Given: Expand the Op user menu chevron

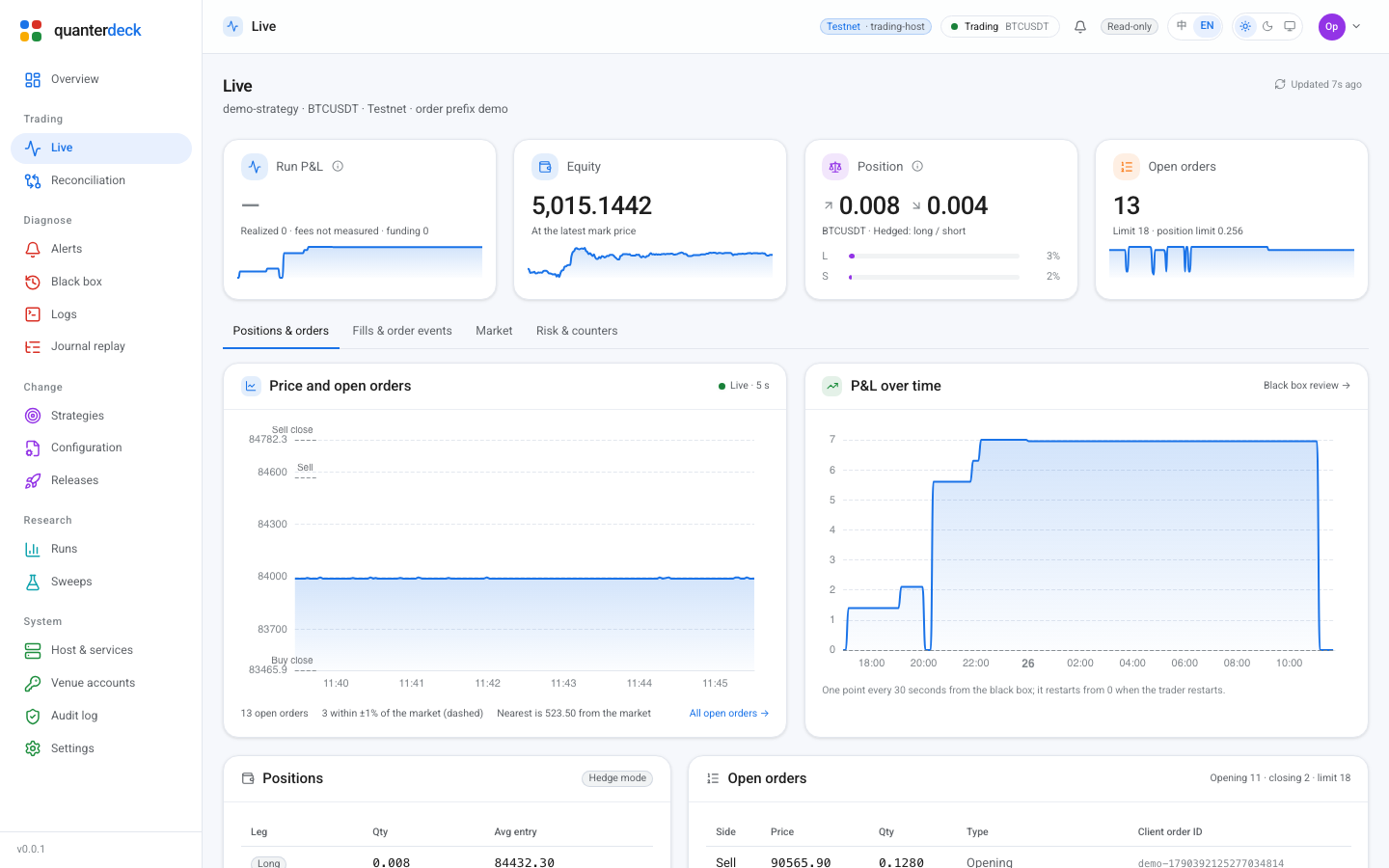Looking at the screenshot, I should tap(1356, 27).
